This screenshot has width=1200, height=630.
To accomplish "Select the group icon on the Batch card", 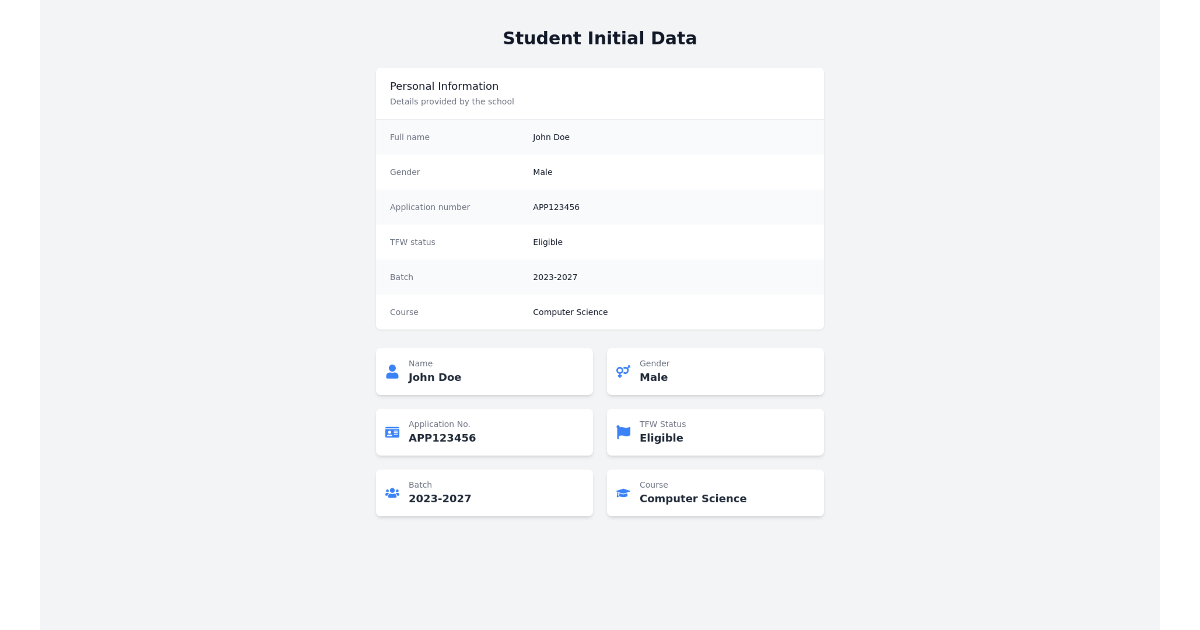I will pyautogui.click(x=392, y=492).
